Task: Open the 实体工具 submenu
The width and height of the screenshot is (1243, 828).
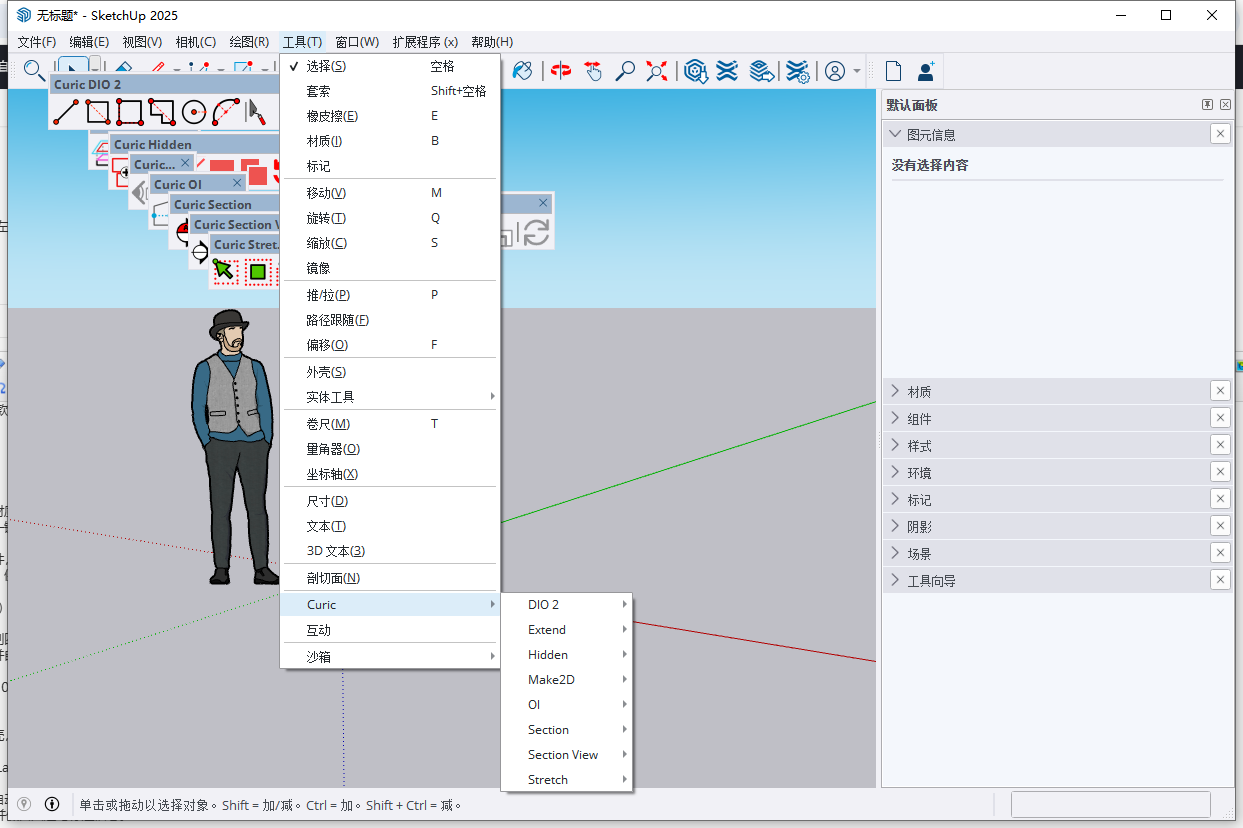Action: coord(390,397)
